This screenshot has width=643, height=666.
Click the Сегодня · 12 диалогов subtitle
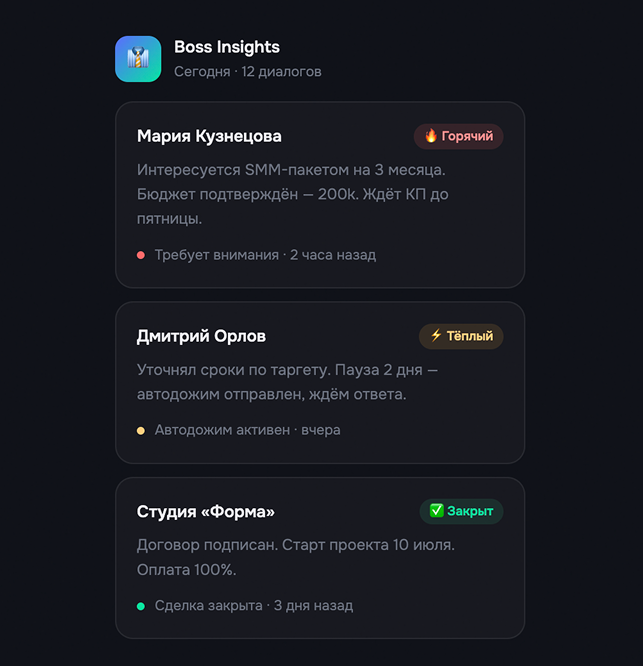pos(248,72)
